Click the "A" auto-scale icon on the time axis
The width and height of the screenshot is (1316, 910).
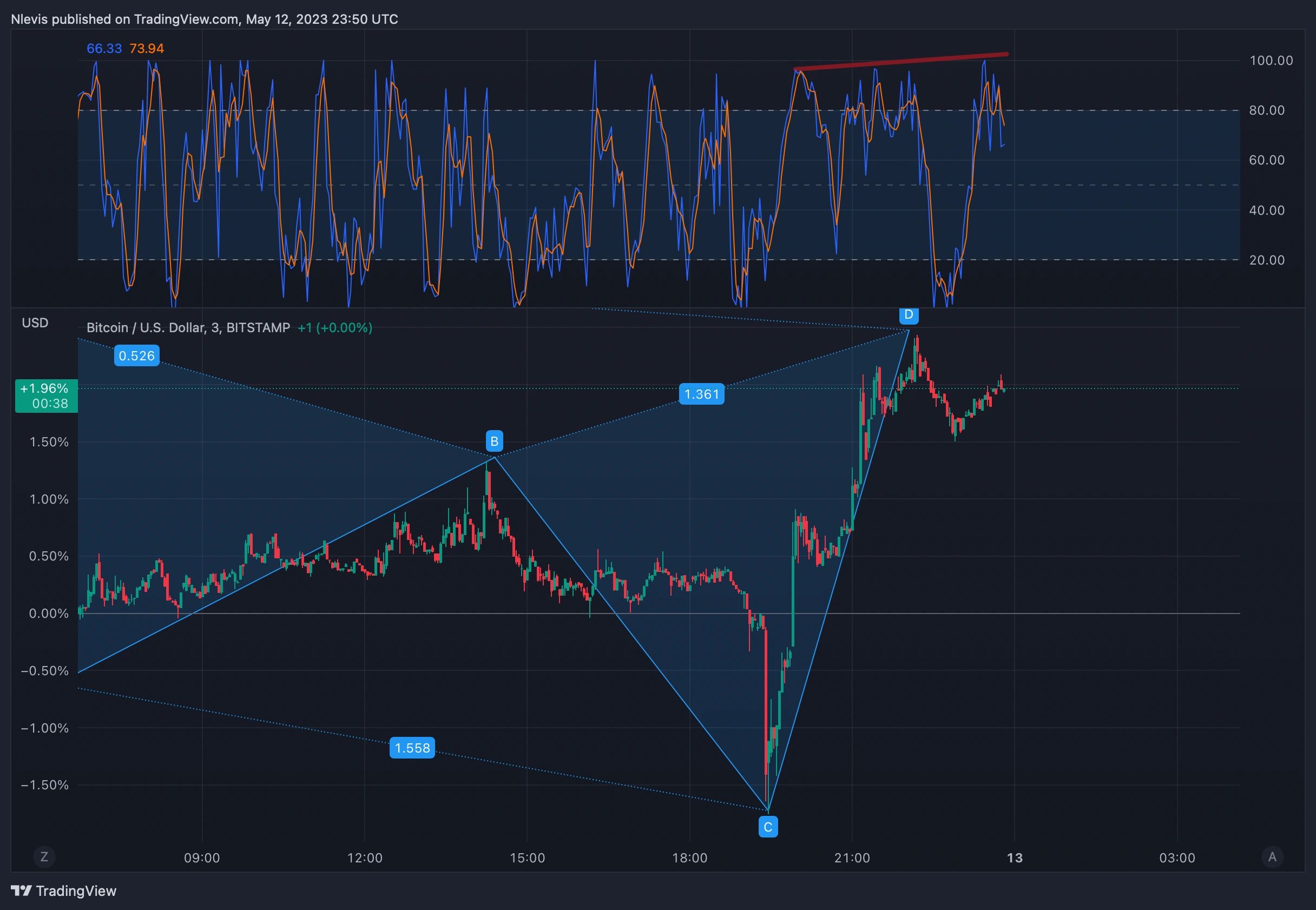pos(1274,857)
